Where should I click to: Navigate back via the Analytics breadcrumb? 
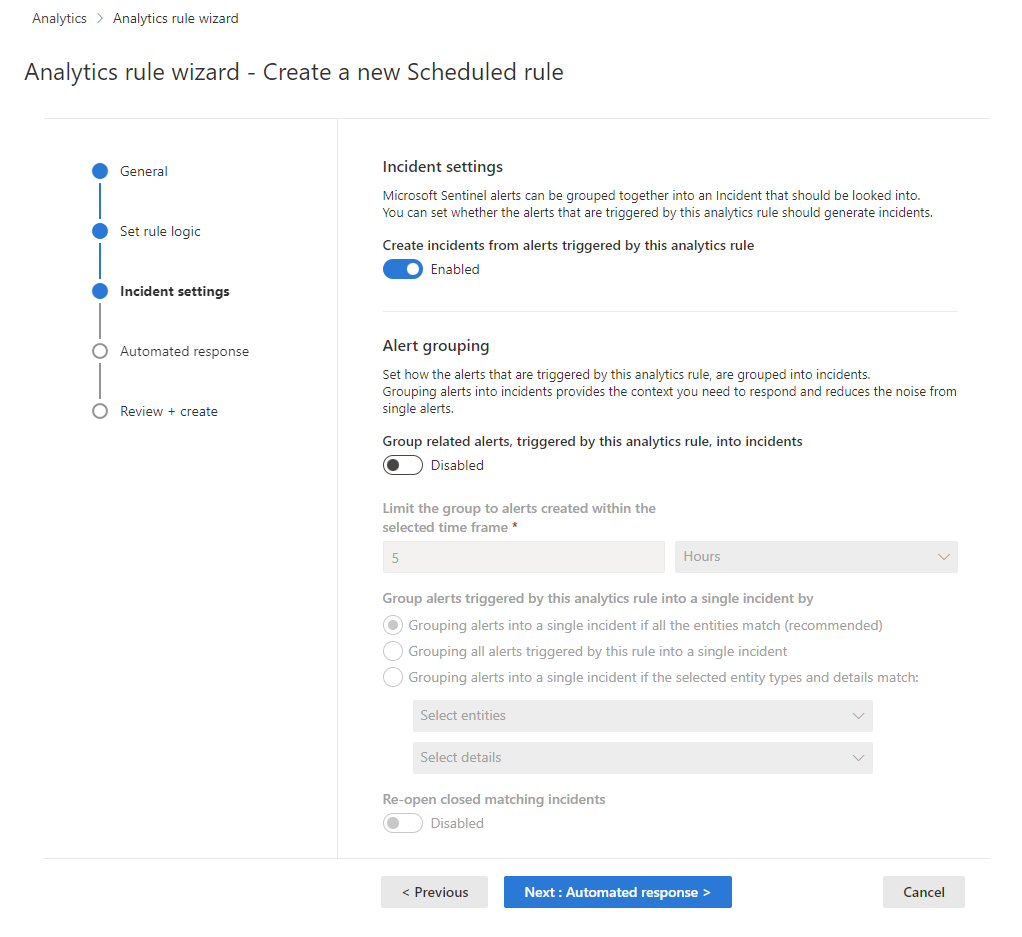(x=59, y=18)
